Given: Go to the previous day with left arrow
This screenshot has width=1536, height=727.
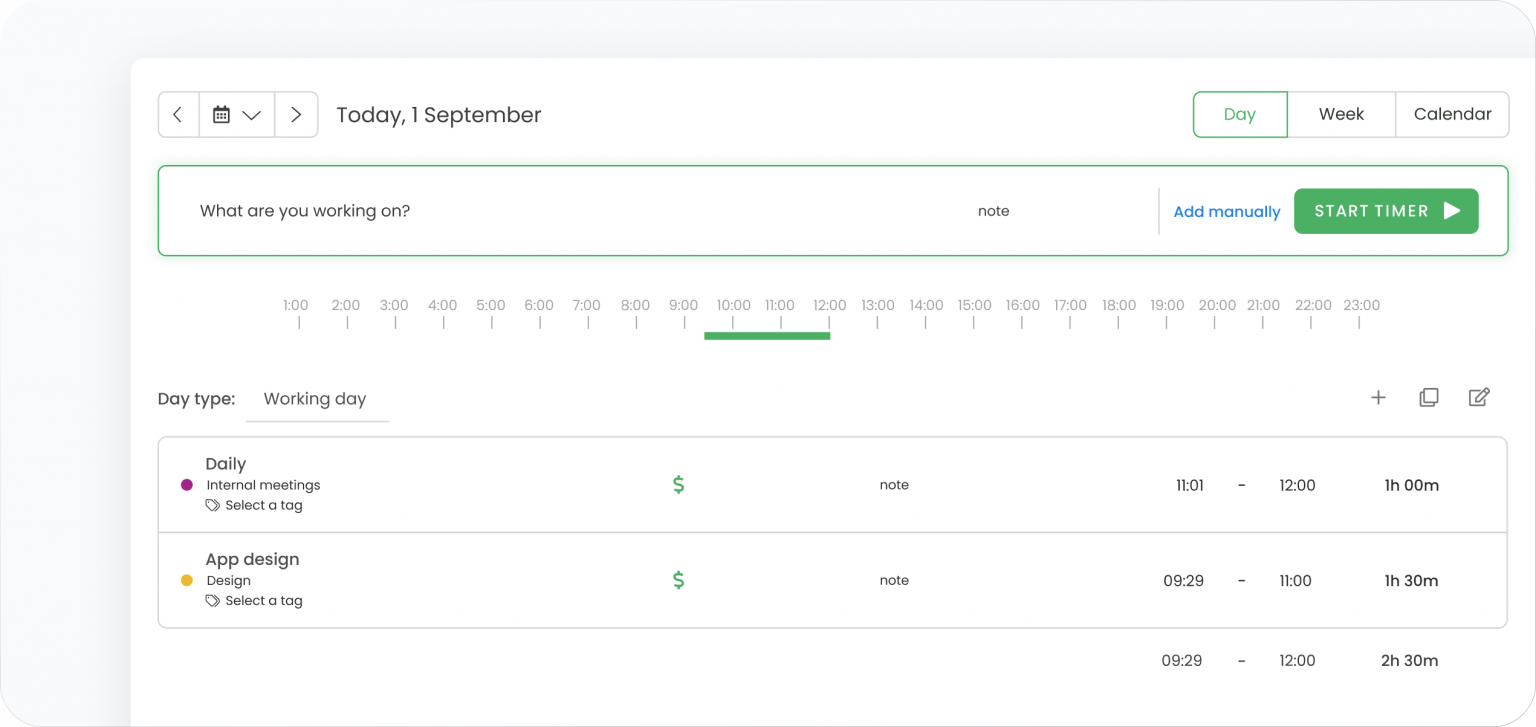Looking at the screenshot, I should click(178, 114).
